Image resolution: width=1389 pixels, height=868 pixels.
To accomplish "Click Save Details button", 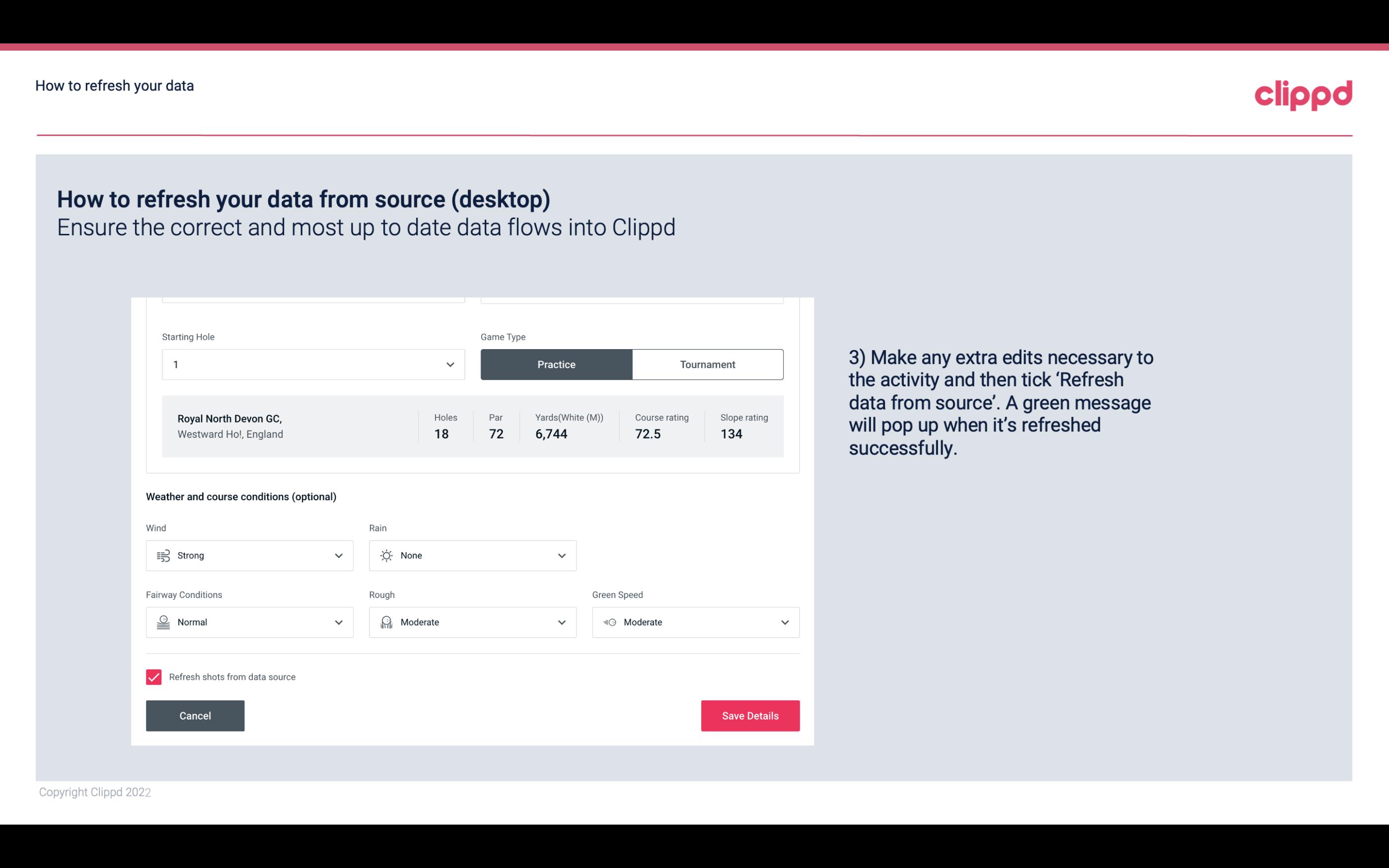I will coord(750,715).
